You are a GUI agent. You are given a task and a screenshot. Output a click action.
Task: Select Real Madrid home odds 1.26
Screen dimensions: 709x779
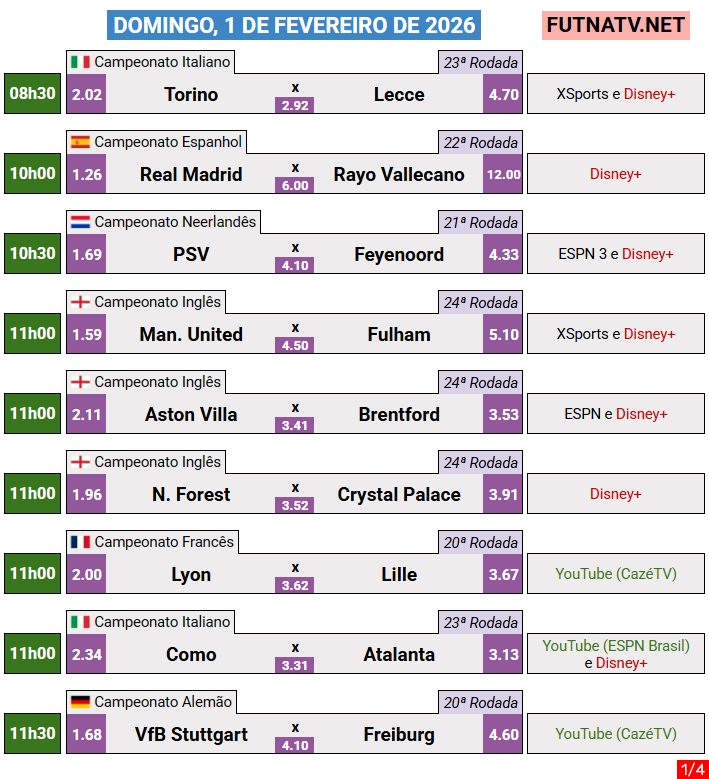click(x=87, y=174)
